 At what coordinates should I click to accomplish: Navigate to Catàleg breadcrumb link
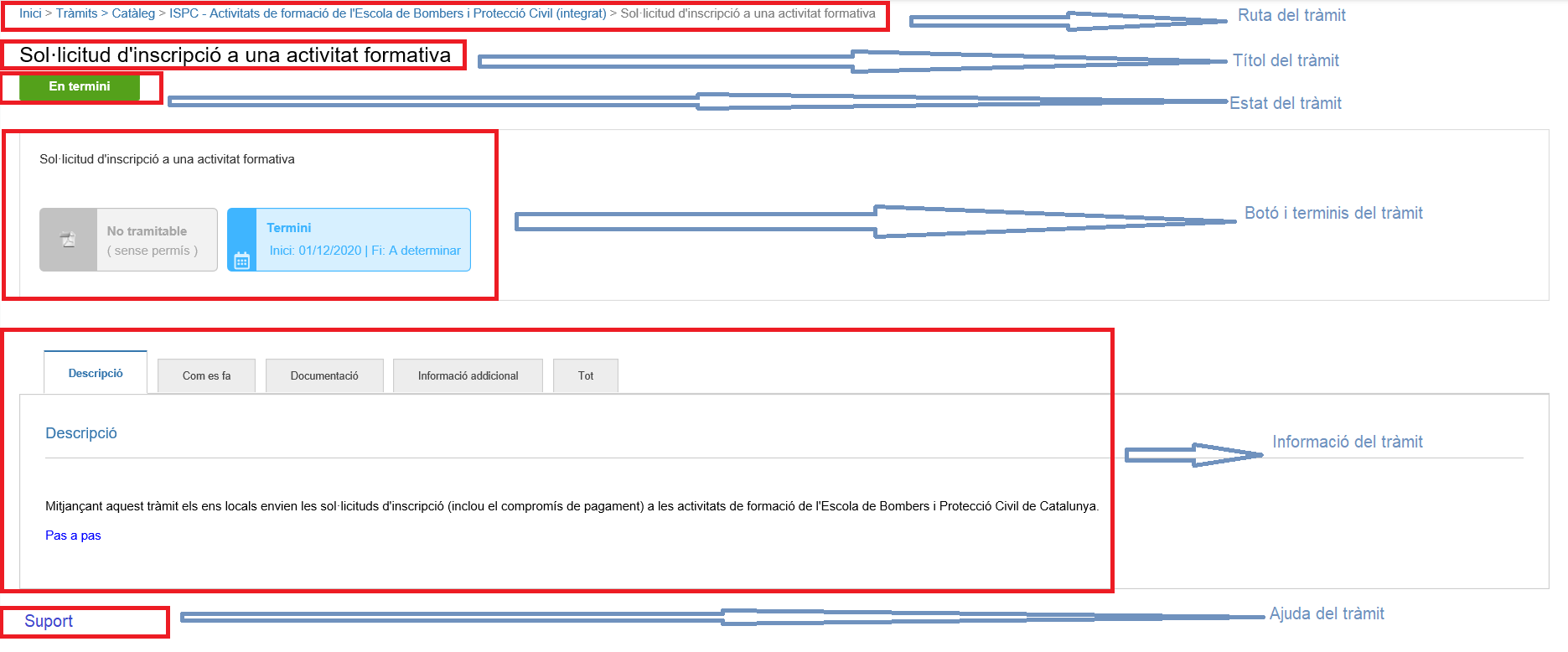pos(133,13)
